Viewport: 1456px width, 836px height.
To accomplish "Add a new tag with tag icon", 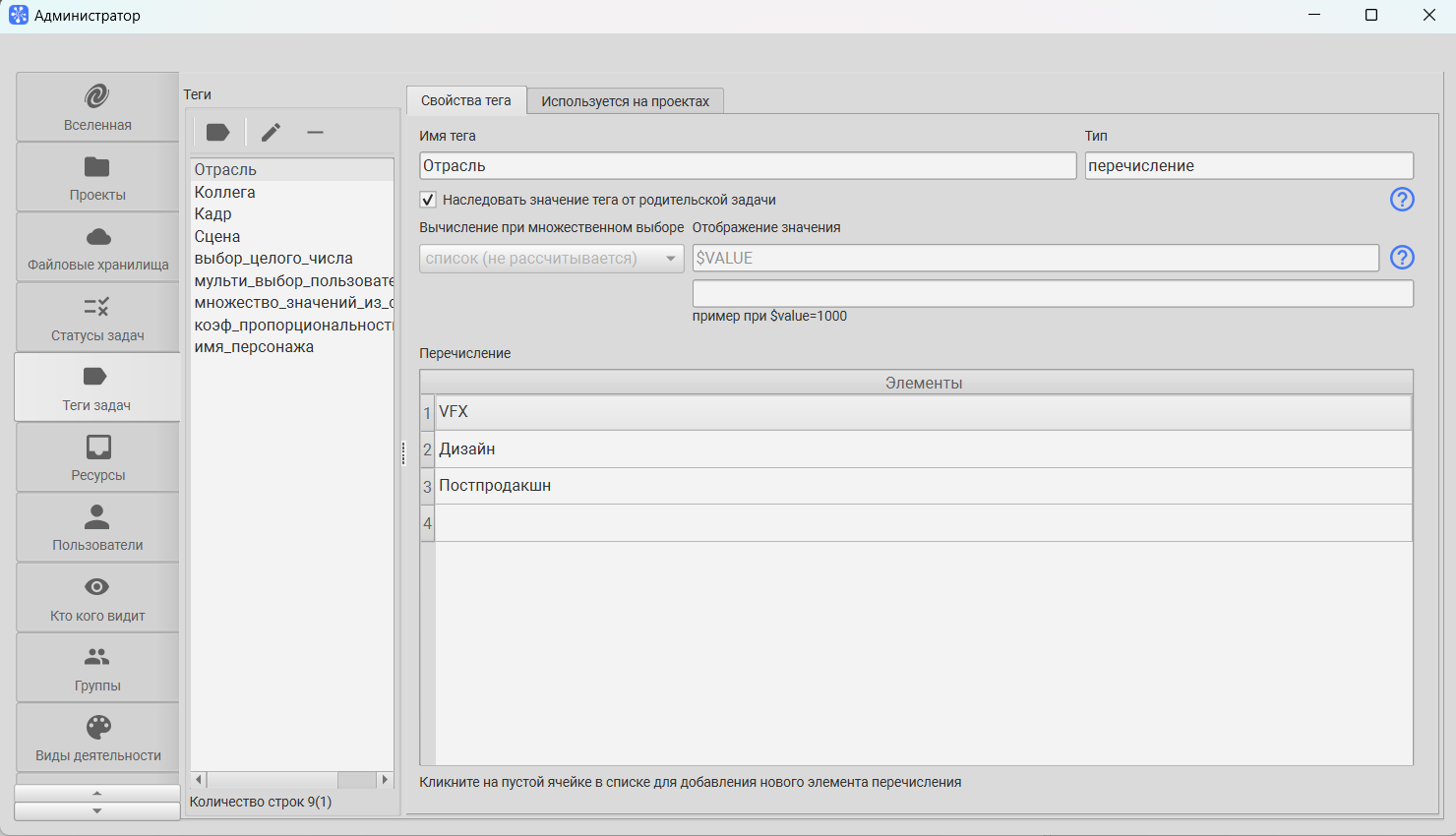I will (217, 132).
